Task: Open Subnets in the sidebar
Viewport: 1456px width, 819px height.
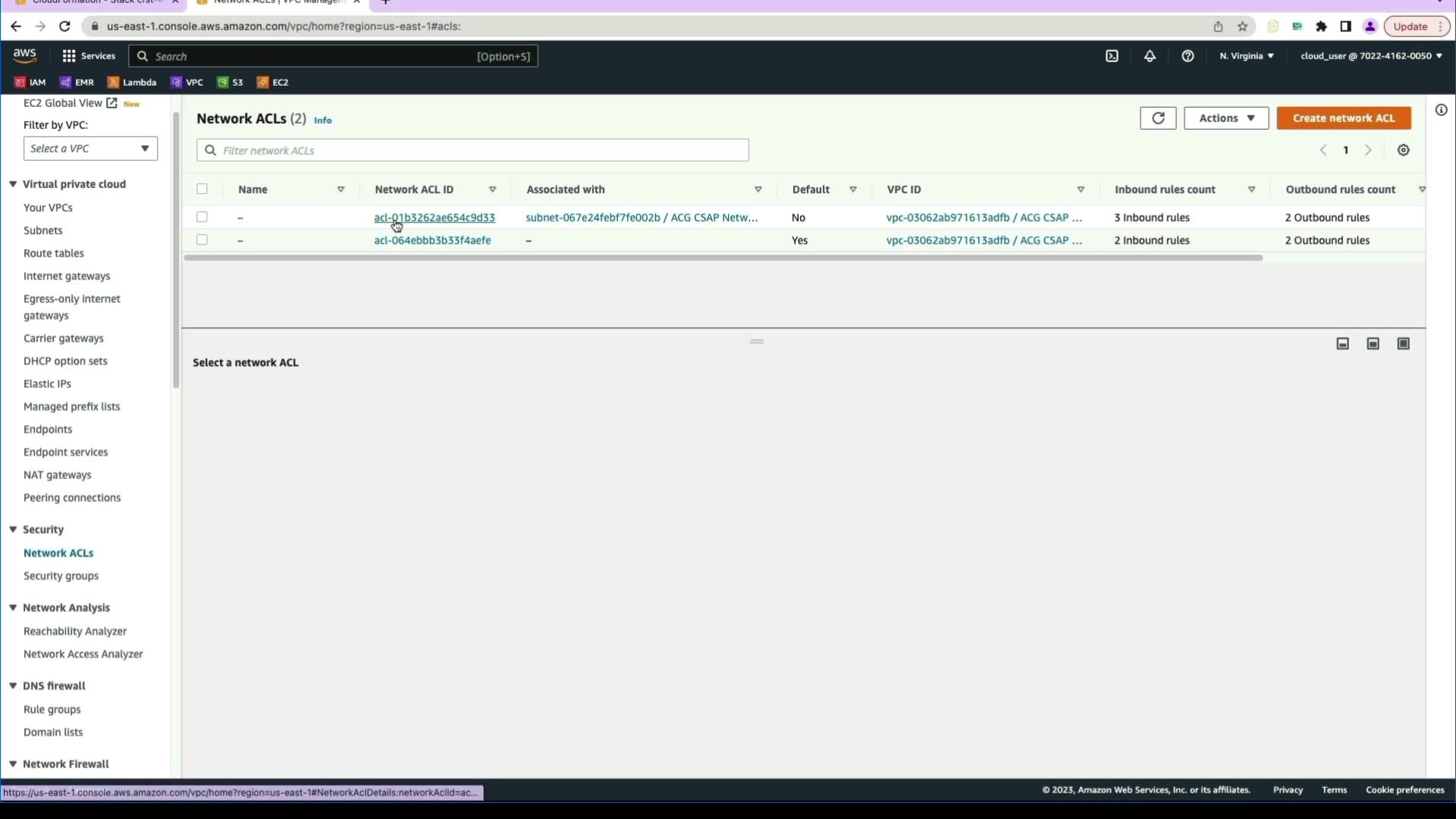Action: pos(42,231)
